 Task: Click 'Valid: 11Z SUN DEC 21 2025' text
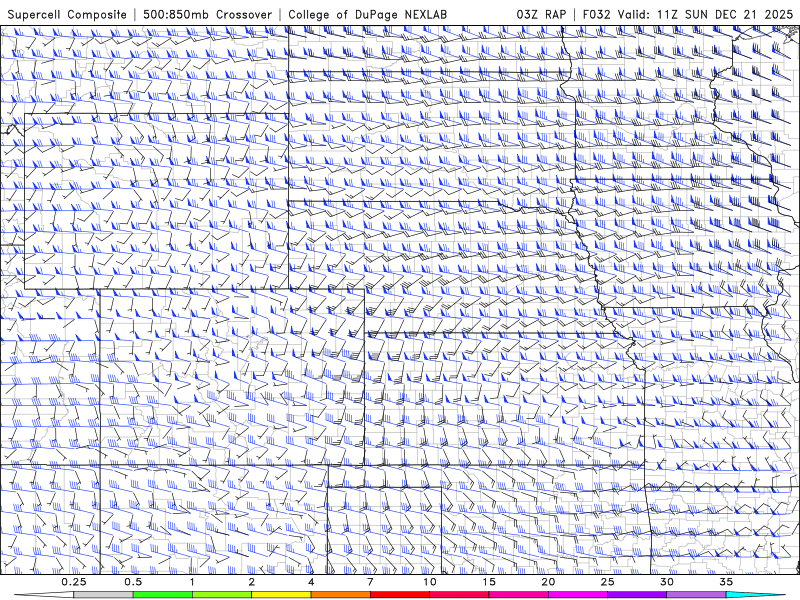706,14
